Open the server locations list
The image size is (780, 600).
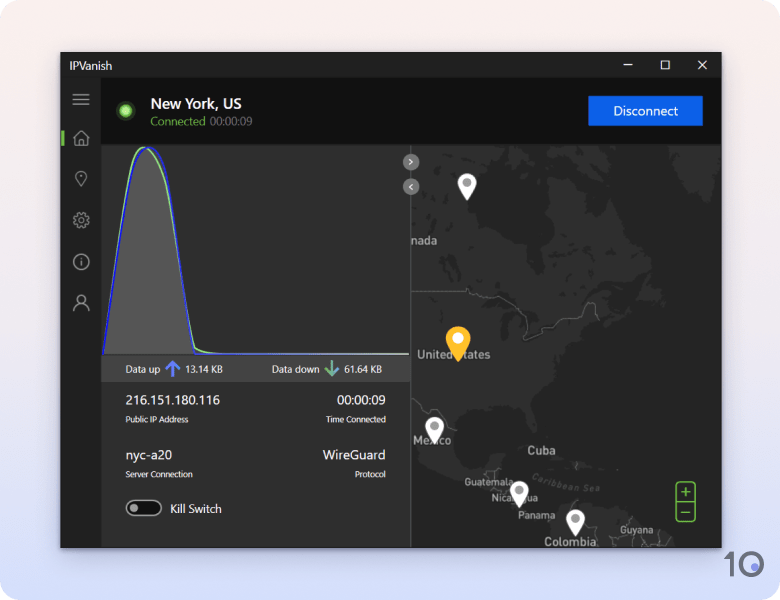81,179
